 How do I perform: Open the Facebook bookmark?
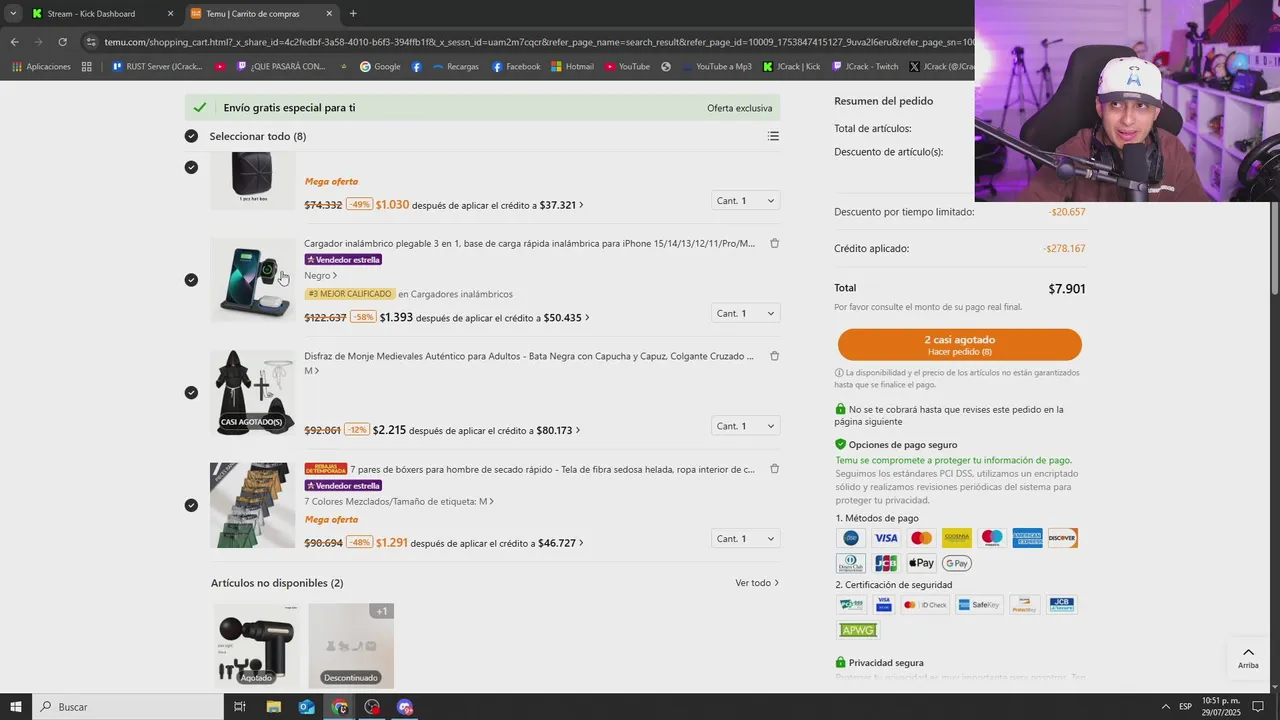[516, 67]
